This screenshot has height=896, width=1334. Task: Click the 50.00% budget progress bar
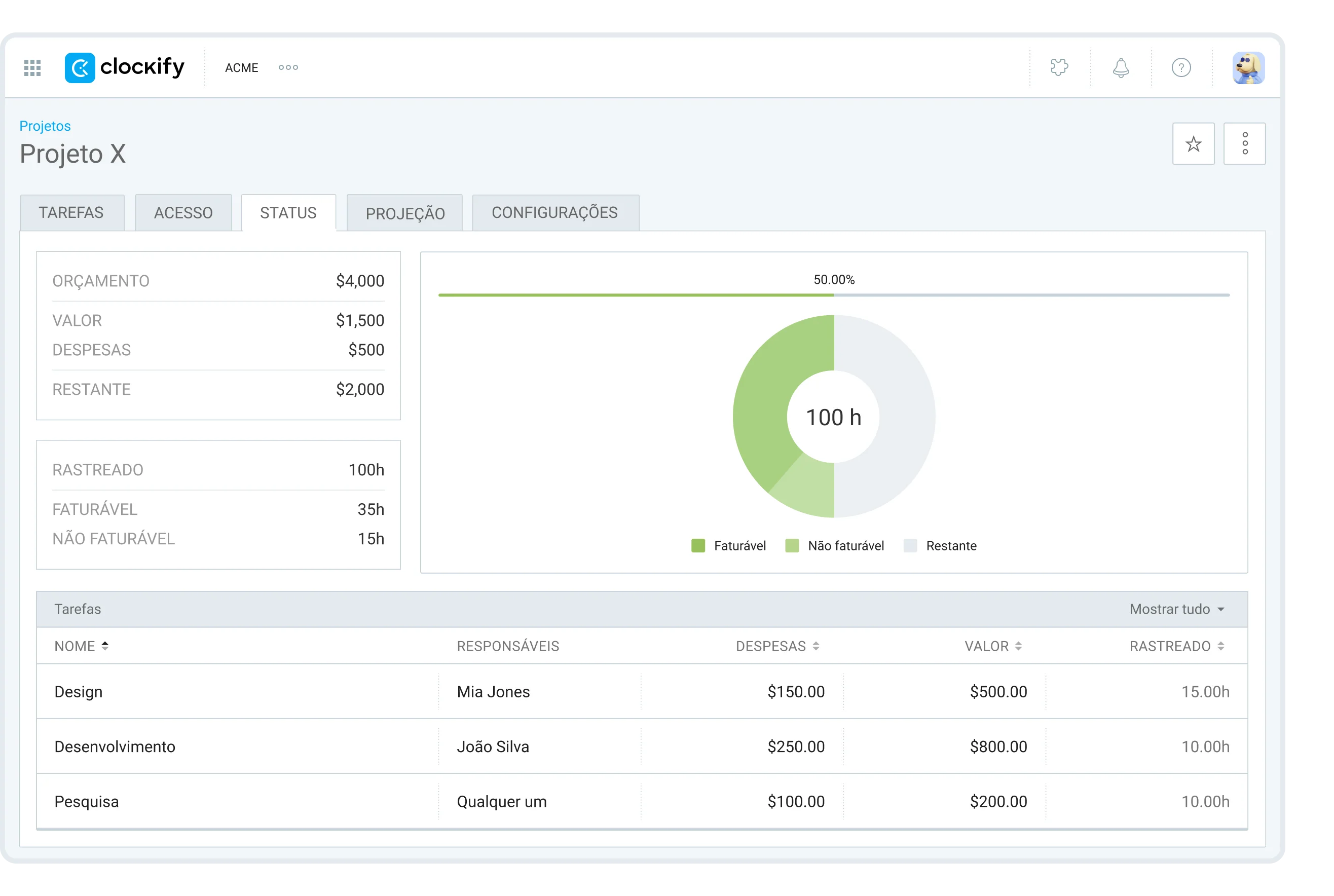tap(834, 295)
